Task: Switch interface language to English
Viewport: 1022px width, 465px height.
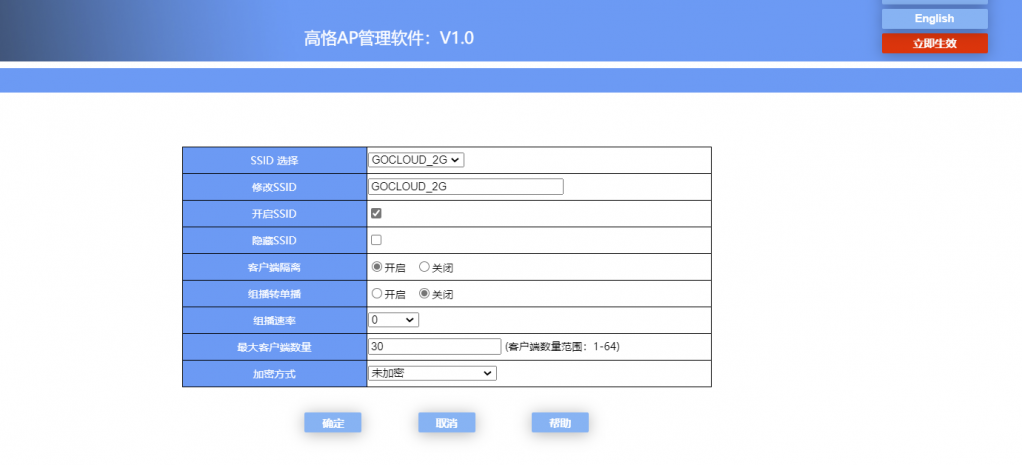Action: pyautogui.click(x=934, y=19)
